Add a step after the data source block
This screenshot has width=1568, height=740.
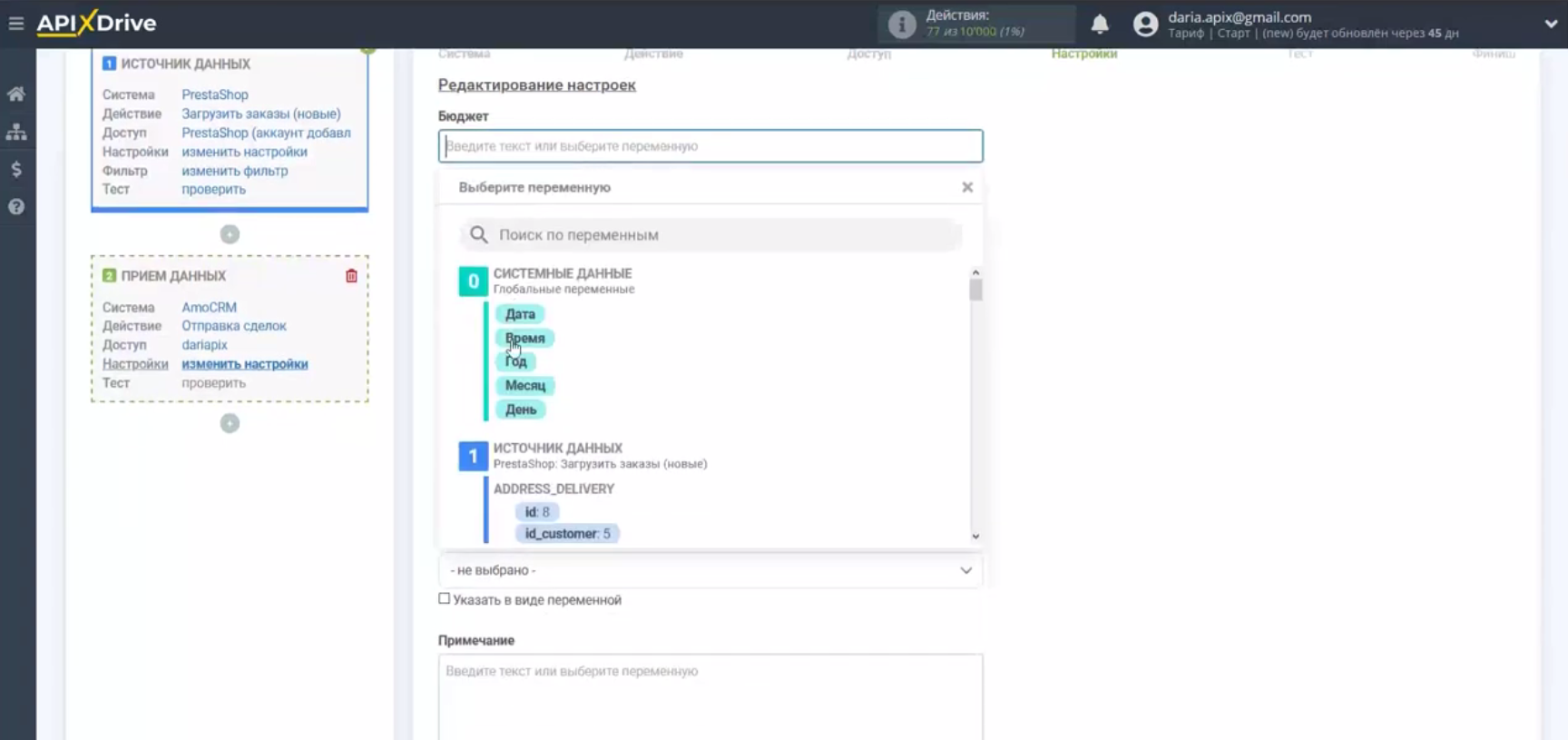click(230, 234)
